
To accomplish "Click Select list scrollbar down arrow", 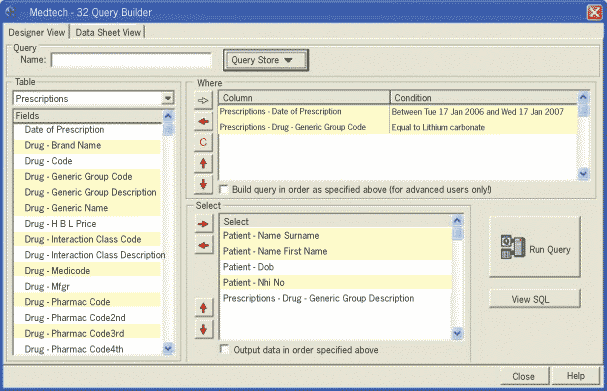I will click(x=457, y=333).
